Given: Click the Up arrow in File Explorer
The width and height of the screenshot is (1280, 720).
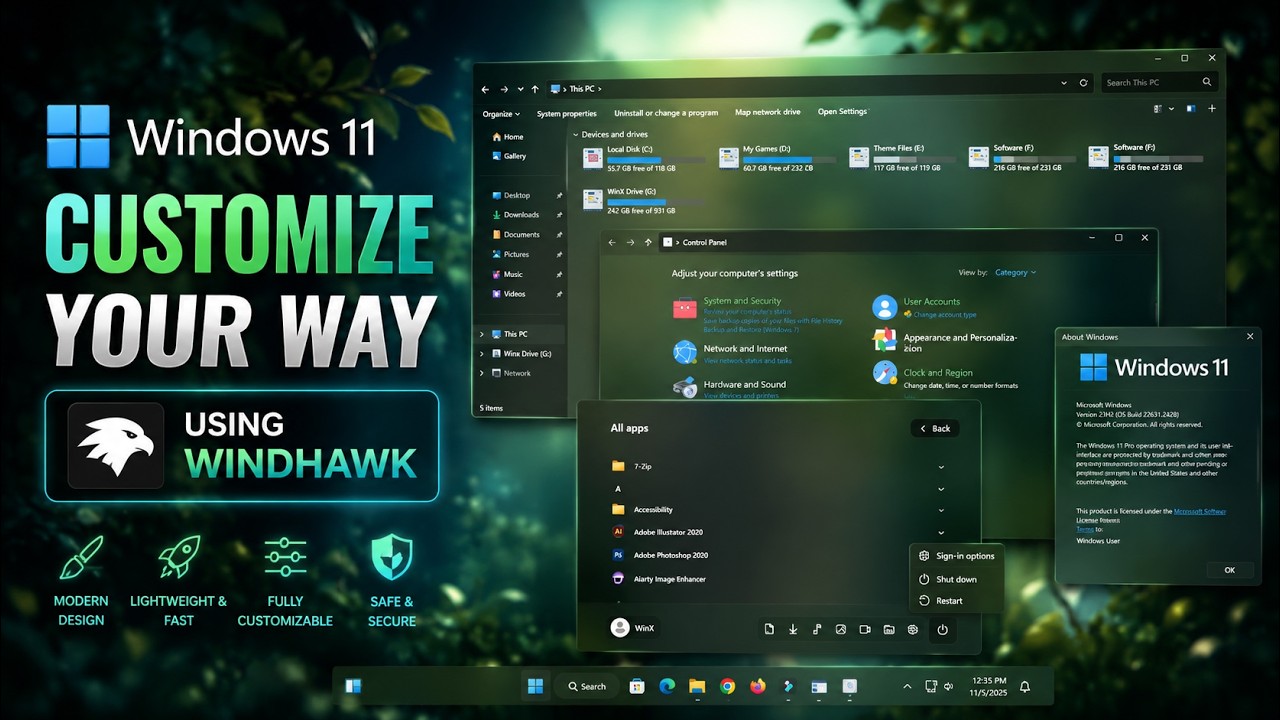Looking at the screenshot, I should pyautogui.click(x=536, y=89).
